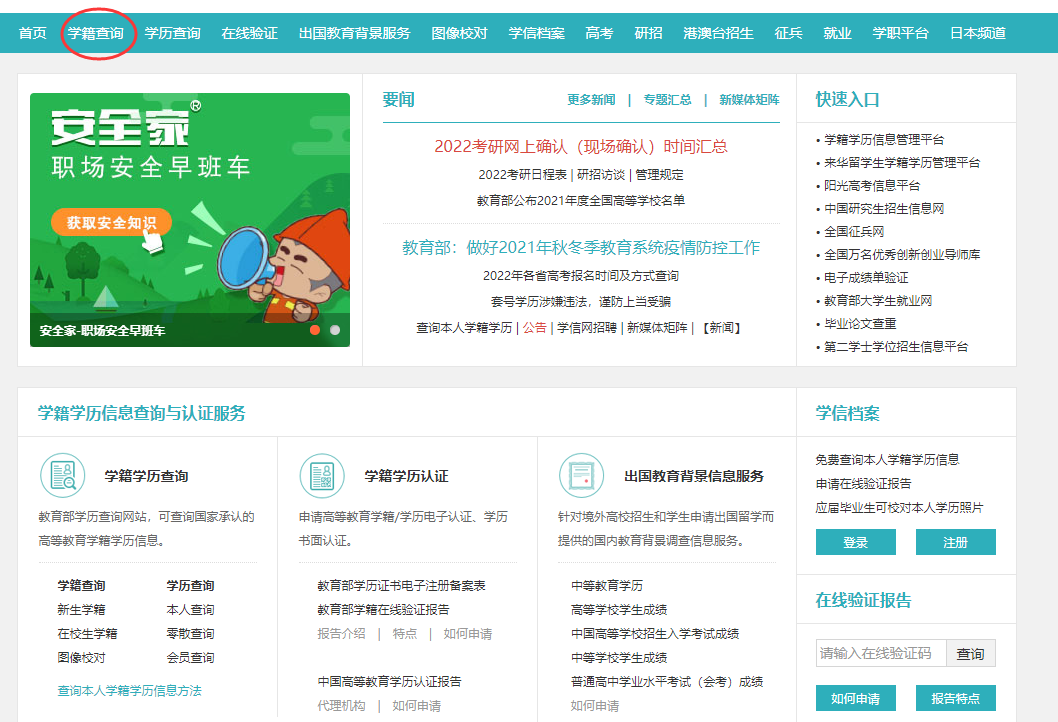Open 新媒体矩阵 link in news header
The width and height of the screenshot is (1058, 722).
749,100
